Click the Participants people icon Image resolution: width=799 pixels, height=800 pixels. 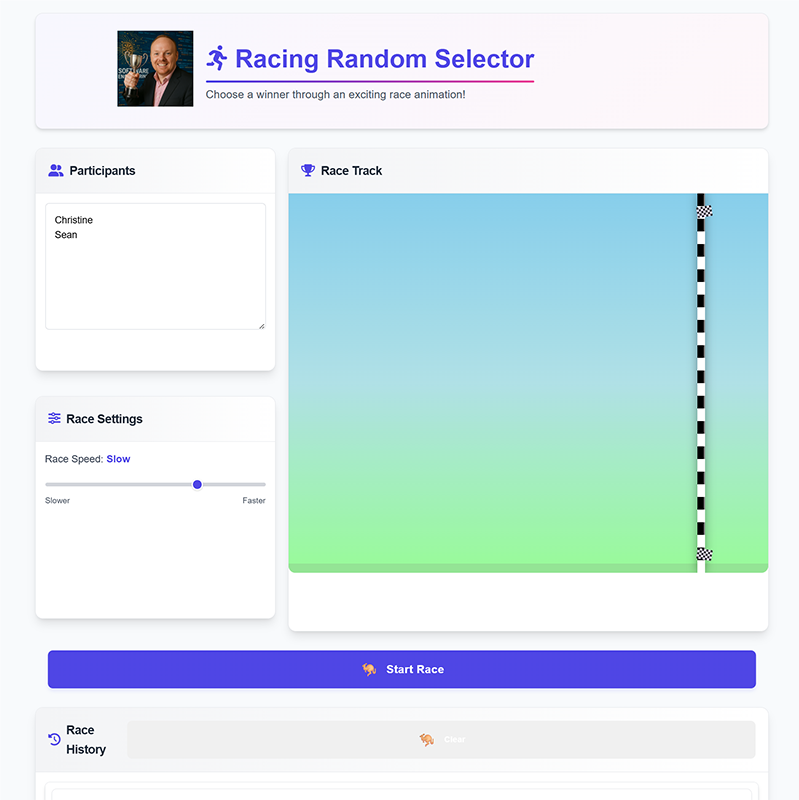coord(56,170)
